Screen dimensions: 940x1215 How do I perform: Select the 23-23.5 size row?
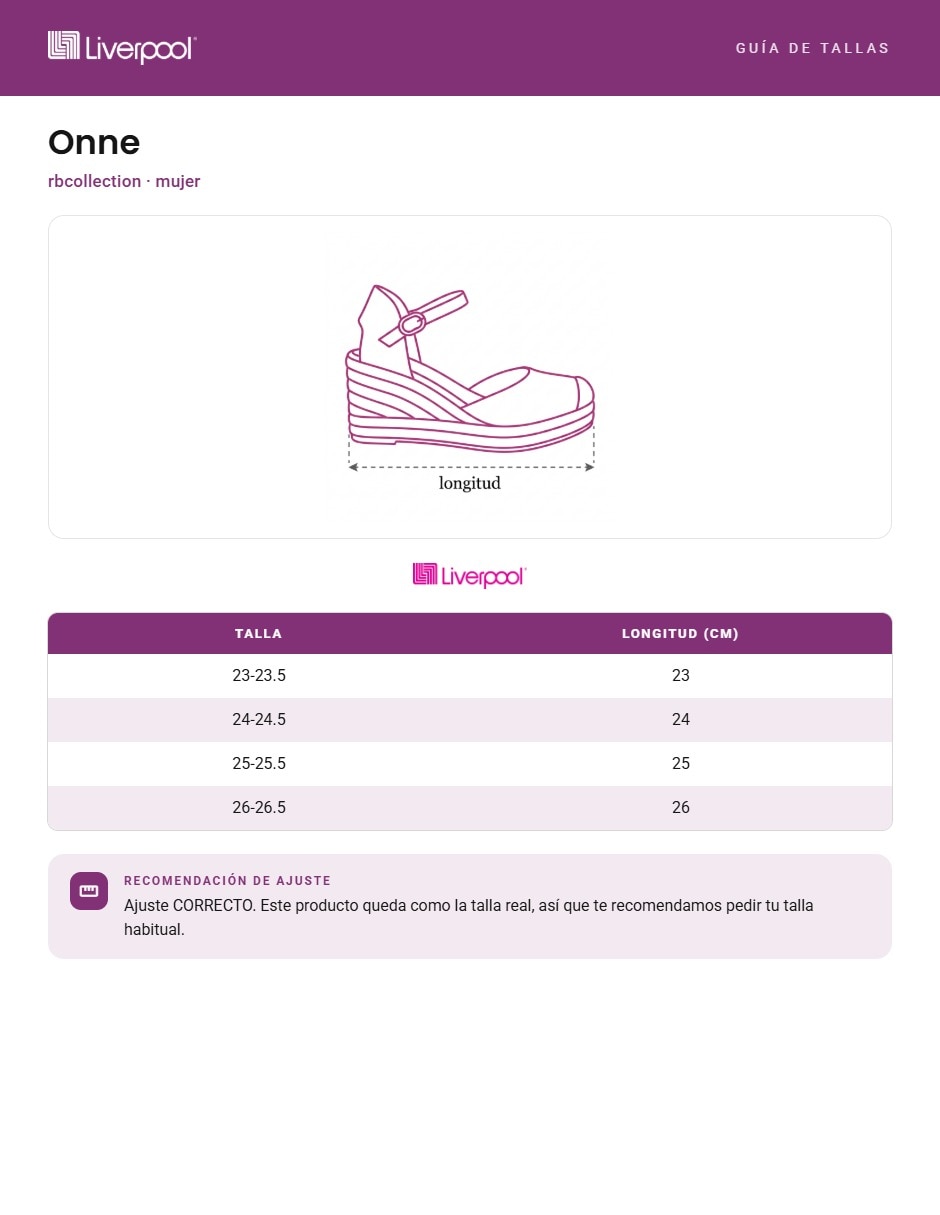(470, 676)
